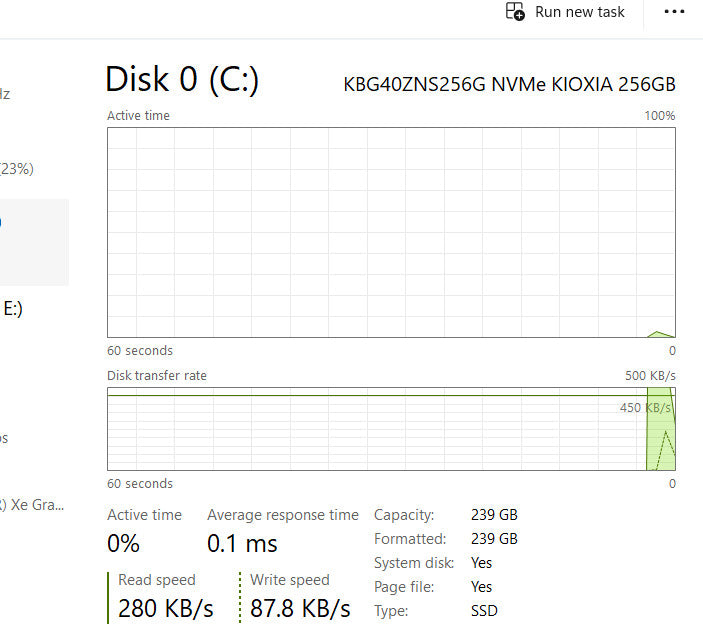703x642 pixels.
Task: Click the KBG40ZNS256G NVMe KIOXIA model name
Action: pos(509,84)
